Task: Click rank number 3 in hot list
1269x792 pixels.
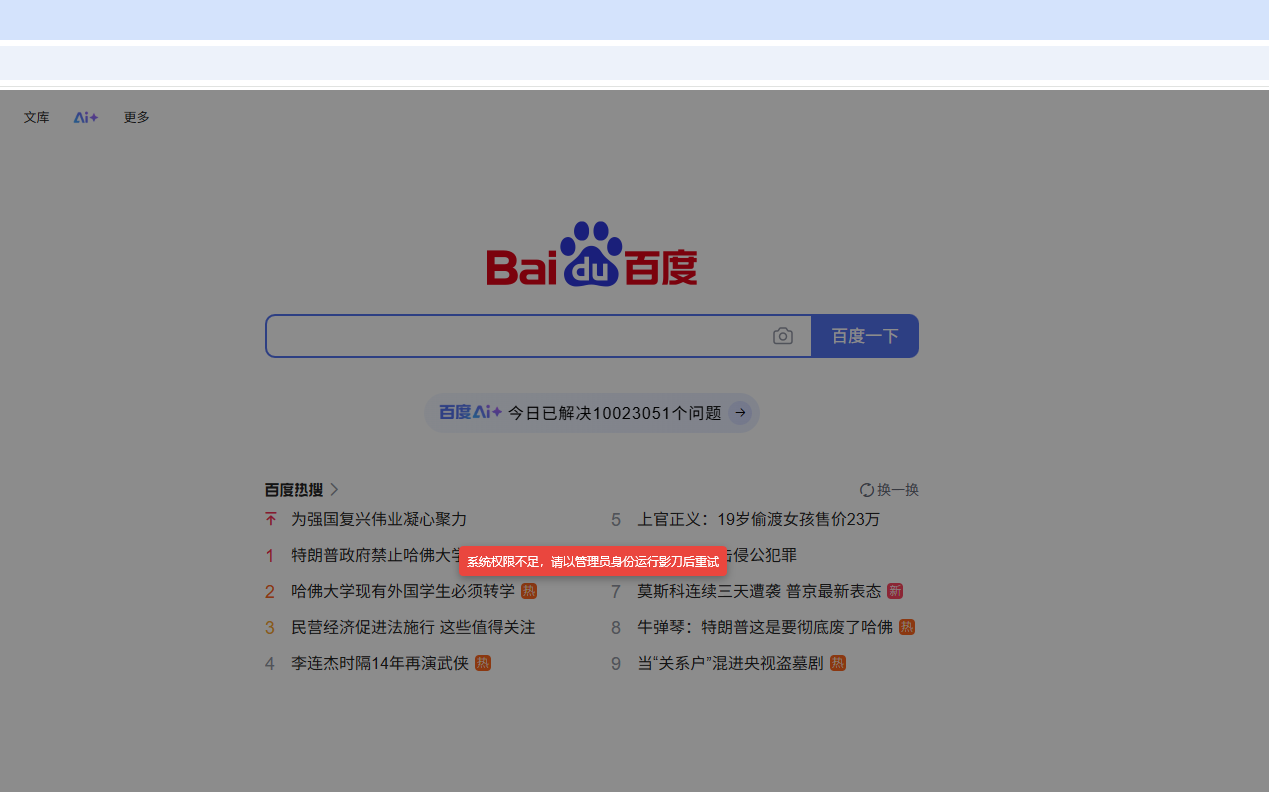Action: click(270, 627)
